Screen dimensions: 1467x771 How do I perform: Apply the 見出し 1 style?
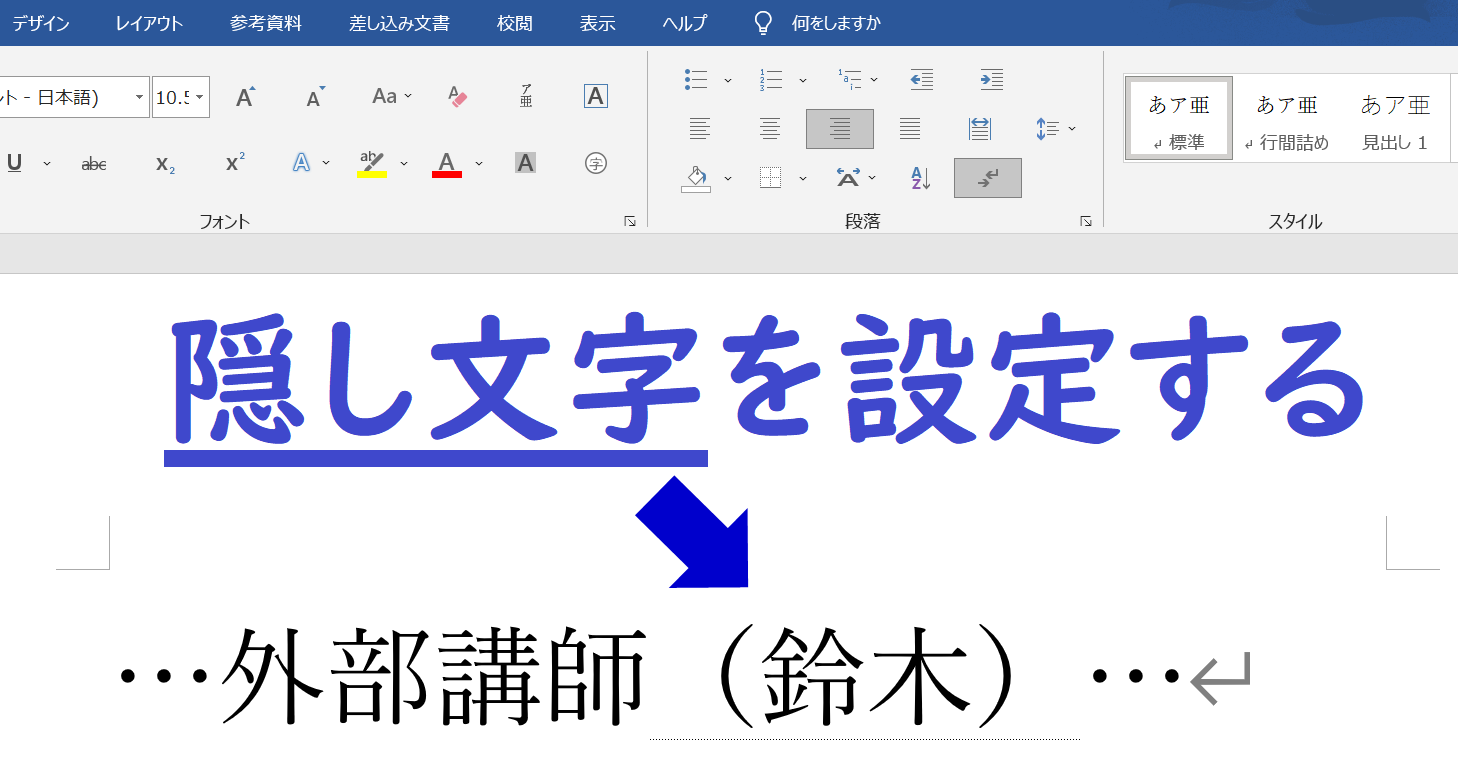[x=1395, y=118]
